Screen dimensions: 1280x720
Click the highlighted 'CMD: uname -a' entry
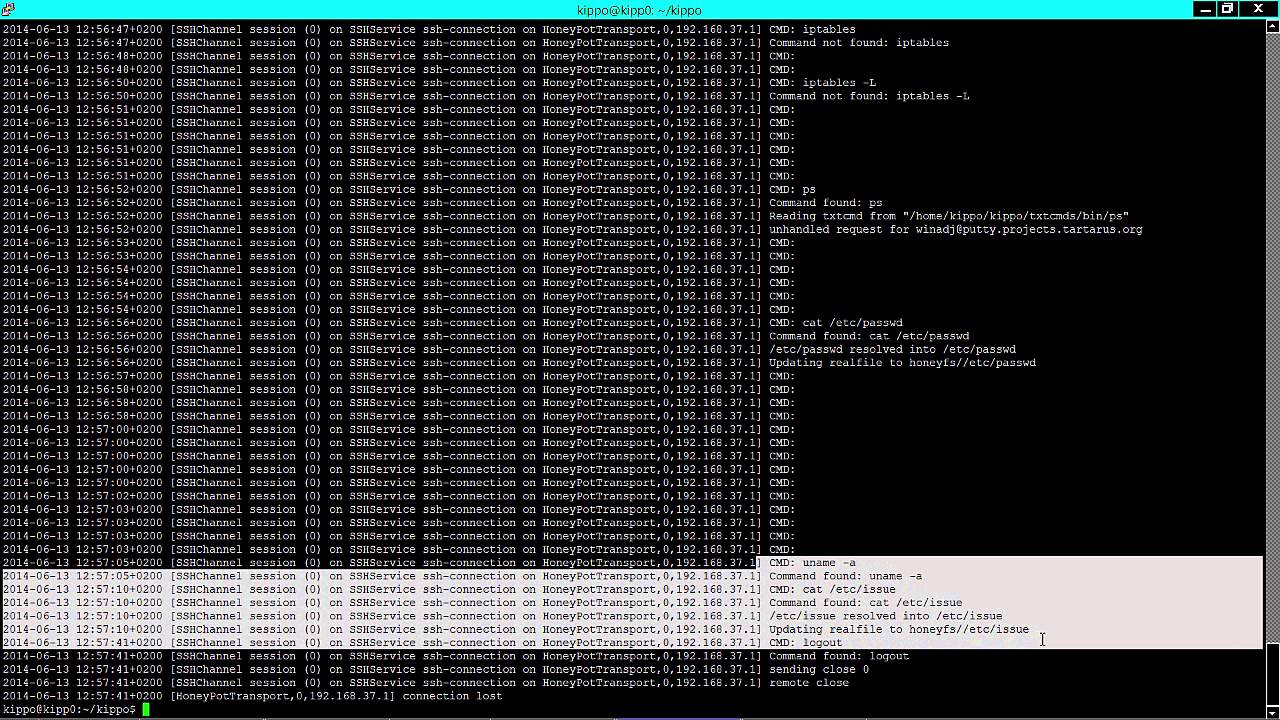pos(812,563)
